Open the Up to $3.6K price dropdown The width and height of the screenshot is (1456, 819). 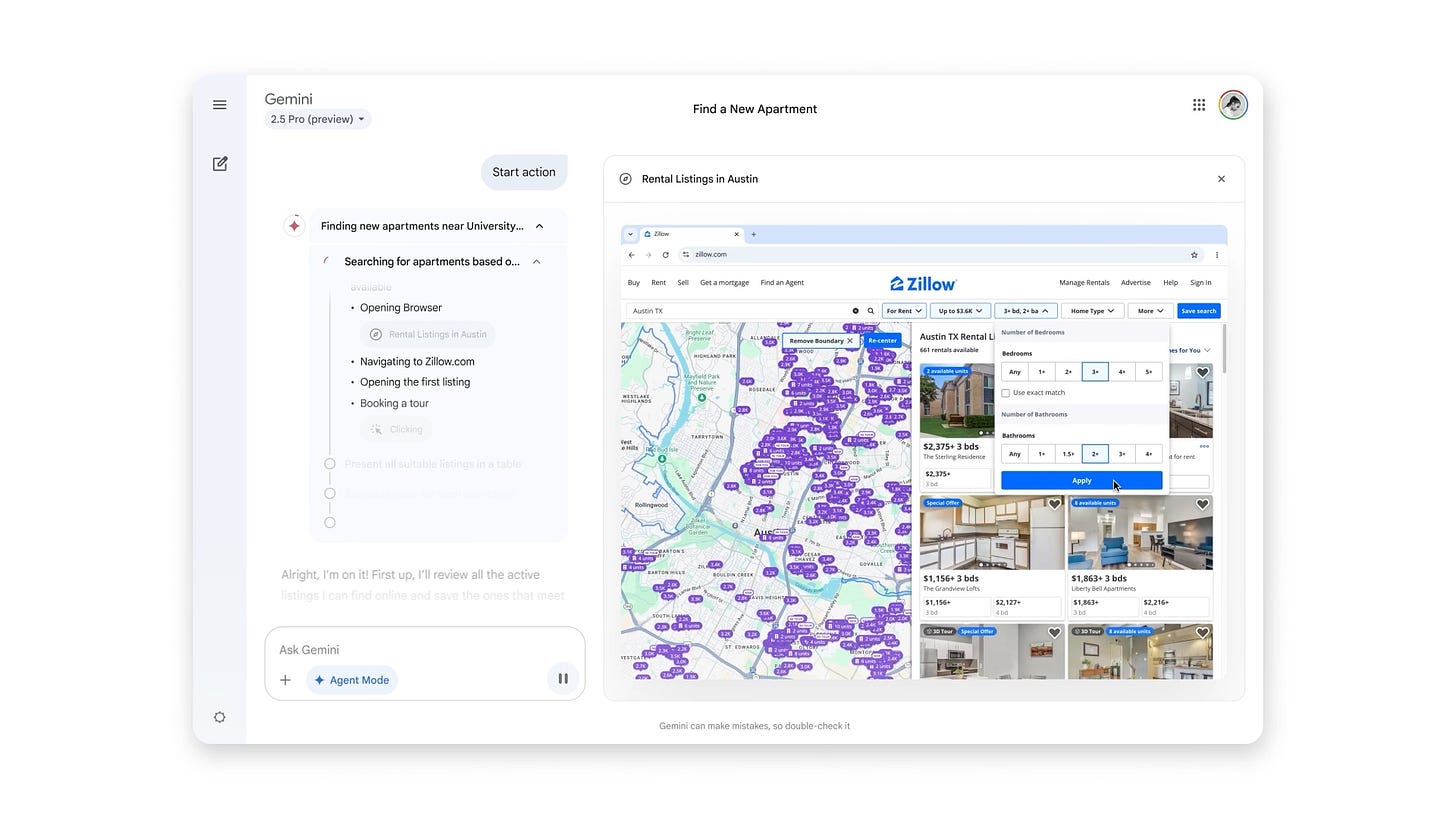click(960, 311)
